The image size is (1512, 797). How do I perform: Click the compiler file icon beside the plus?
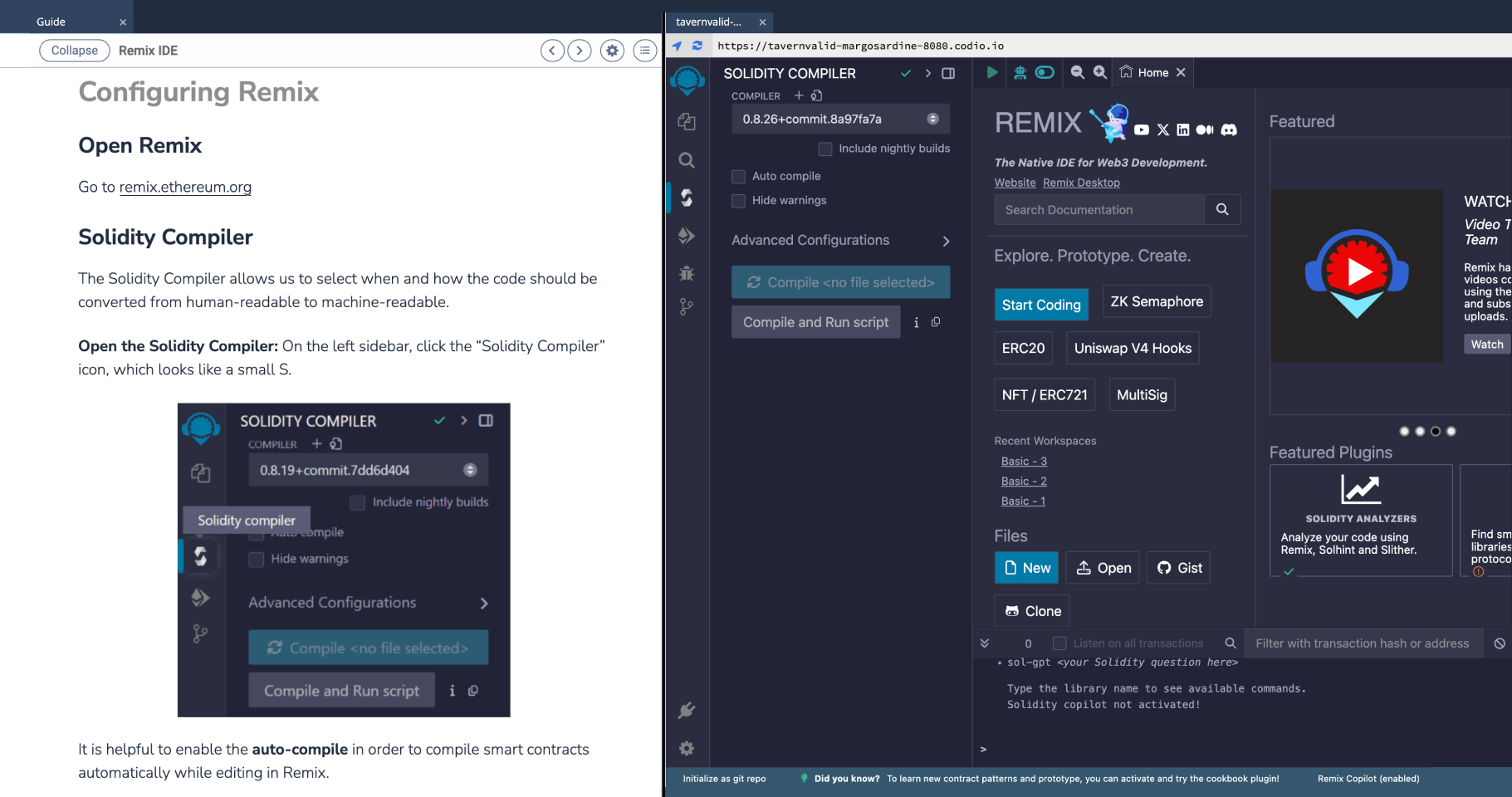point(817,95)
